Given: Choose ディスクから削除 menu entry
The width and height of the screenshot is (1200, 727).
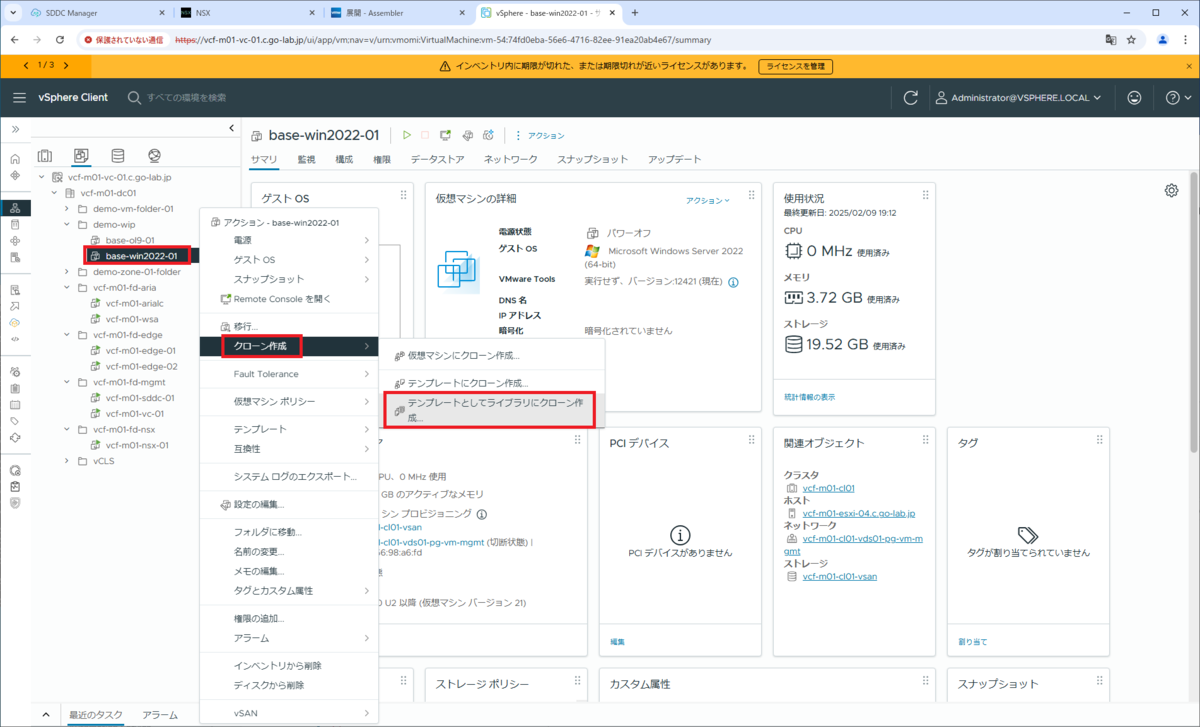Looking at the screenshot, I should tap(289, 685).
